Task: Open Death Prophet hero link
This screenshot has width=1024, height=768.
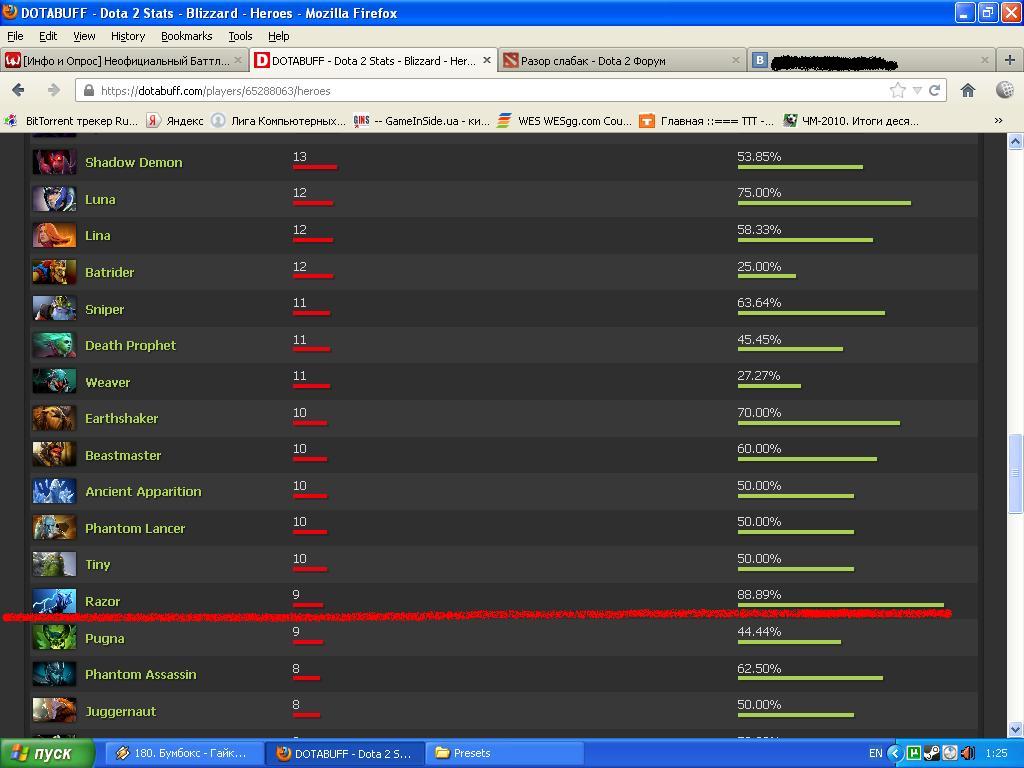Action: coord(130,345)
